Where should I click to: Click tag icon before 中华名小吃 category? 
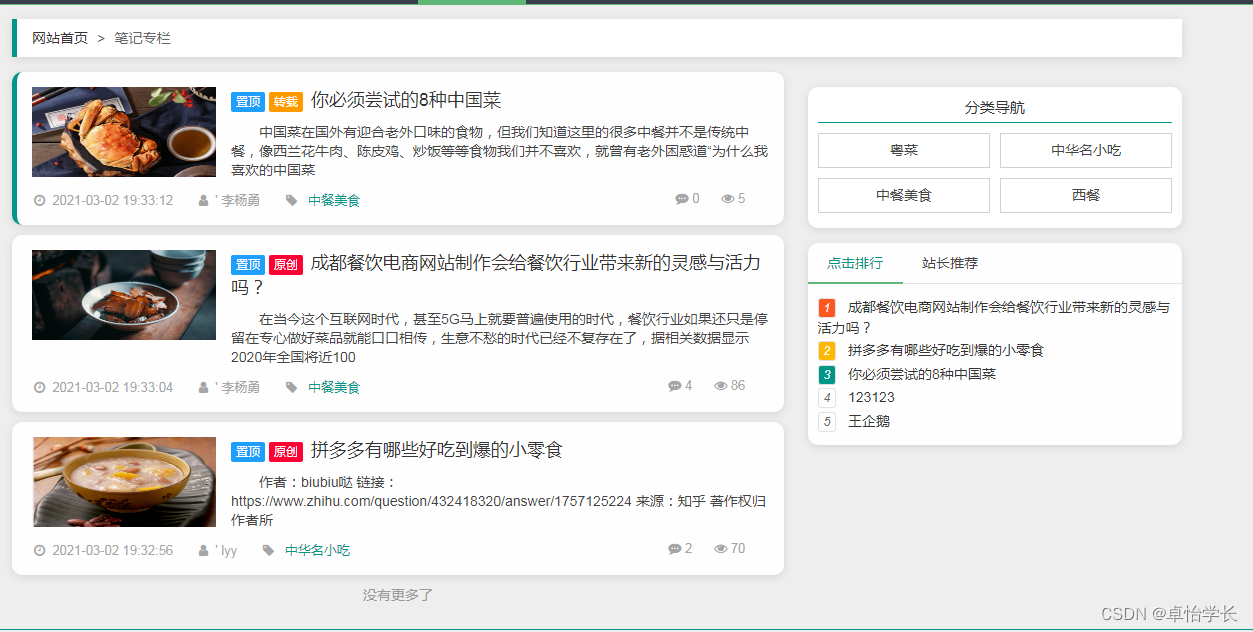tap(268, 550)
